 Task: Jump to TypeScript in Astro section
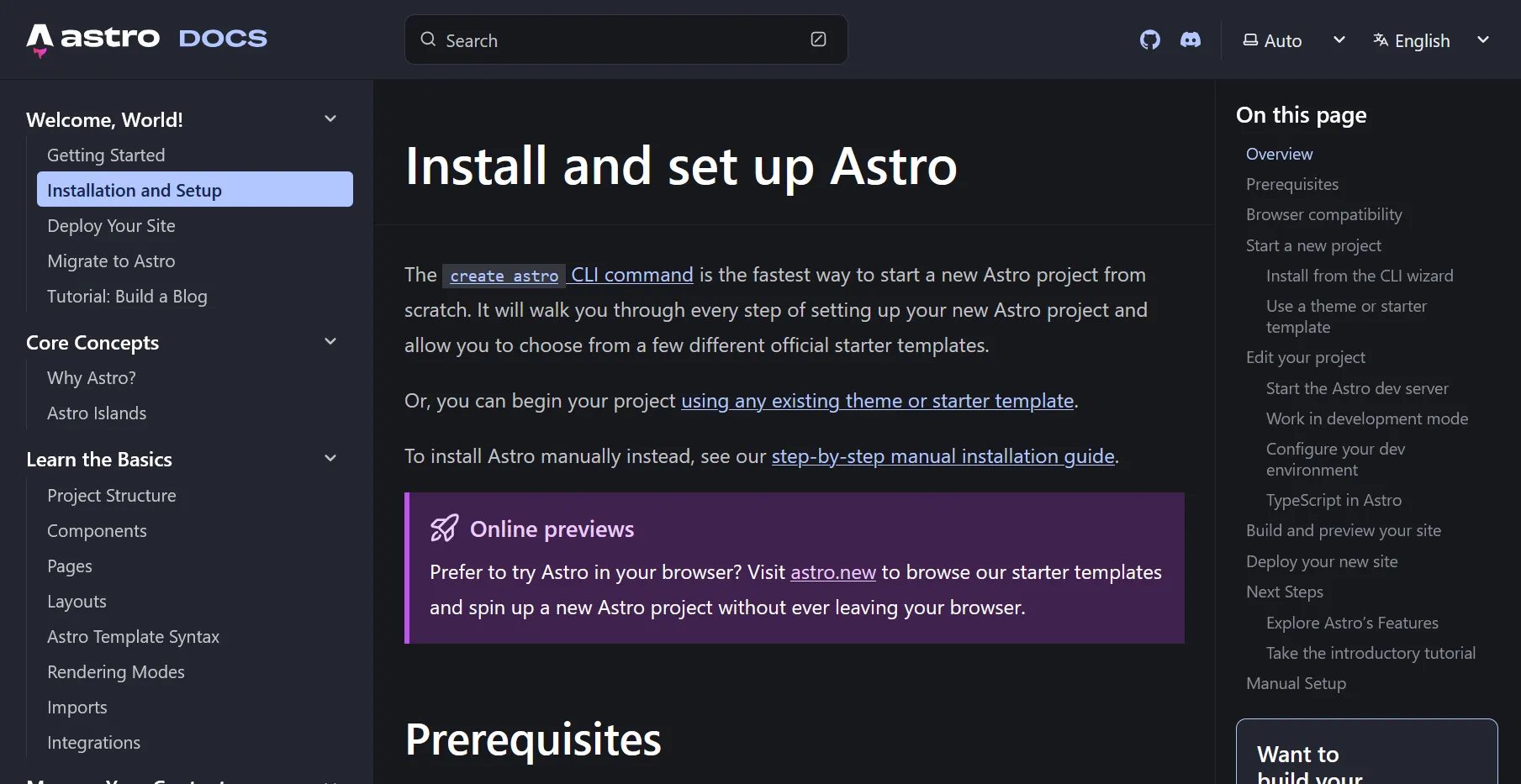[x=1334, y=500]
